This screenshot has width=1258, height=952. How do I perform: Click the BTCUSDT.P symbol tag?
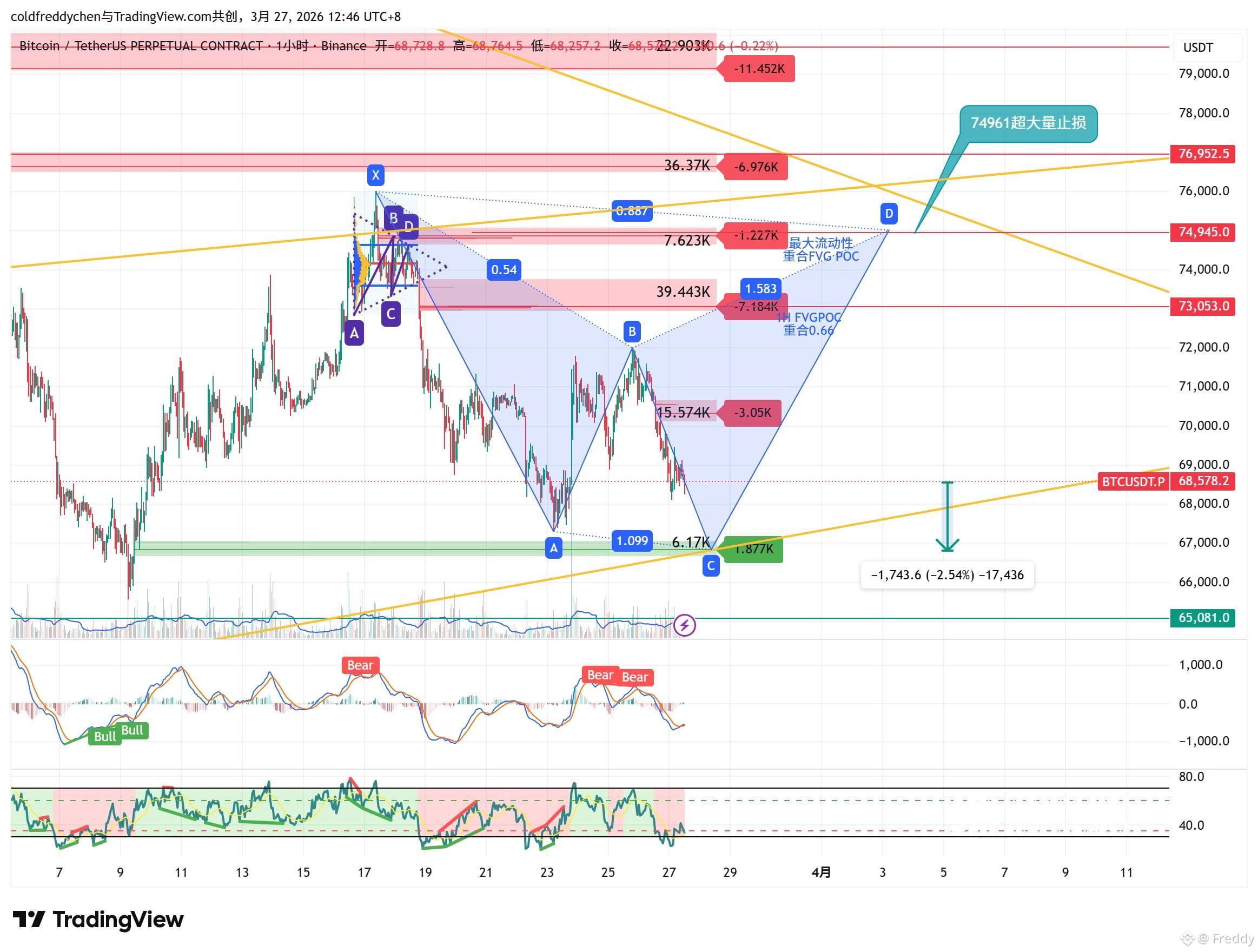click(1133, 482)
